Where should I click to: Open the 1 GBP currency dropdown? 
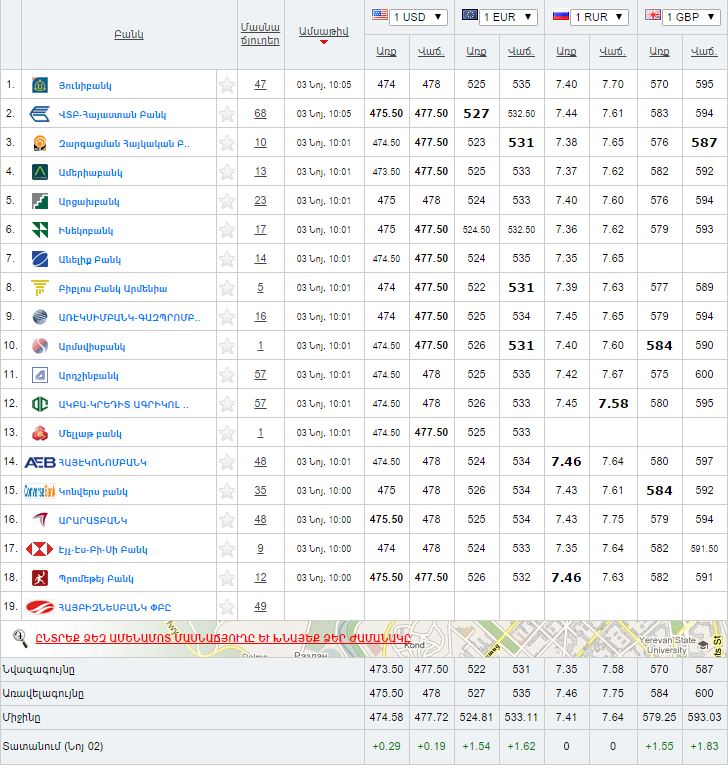[680, 17]
